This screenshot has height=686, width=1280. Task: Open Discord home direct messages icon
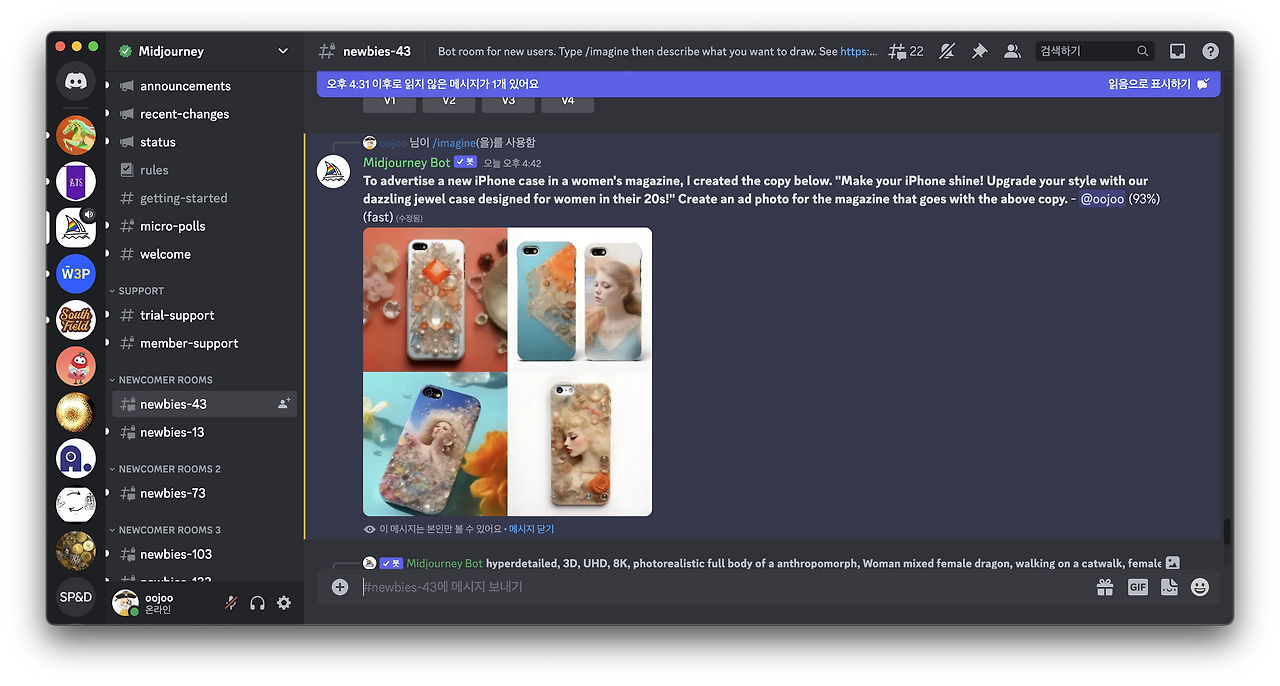[76, 82]
